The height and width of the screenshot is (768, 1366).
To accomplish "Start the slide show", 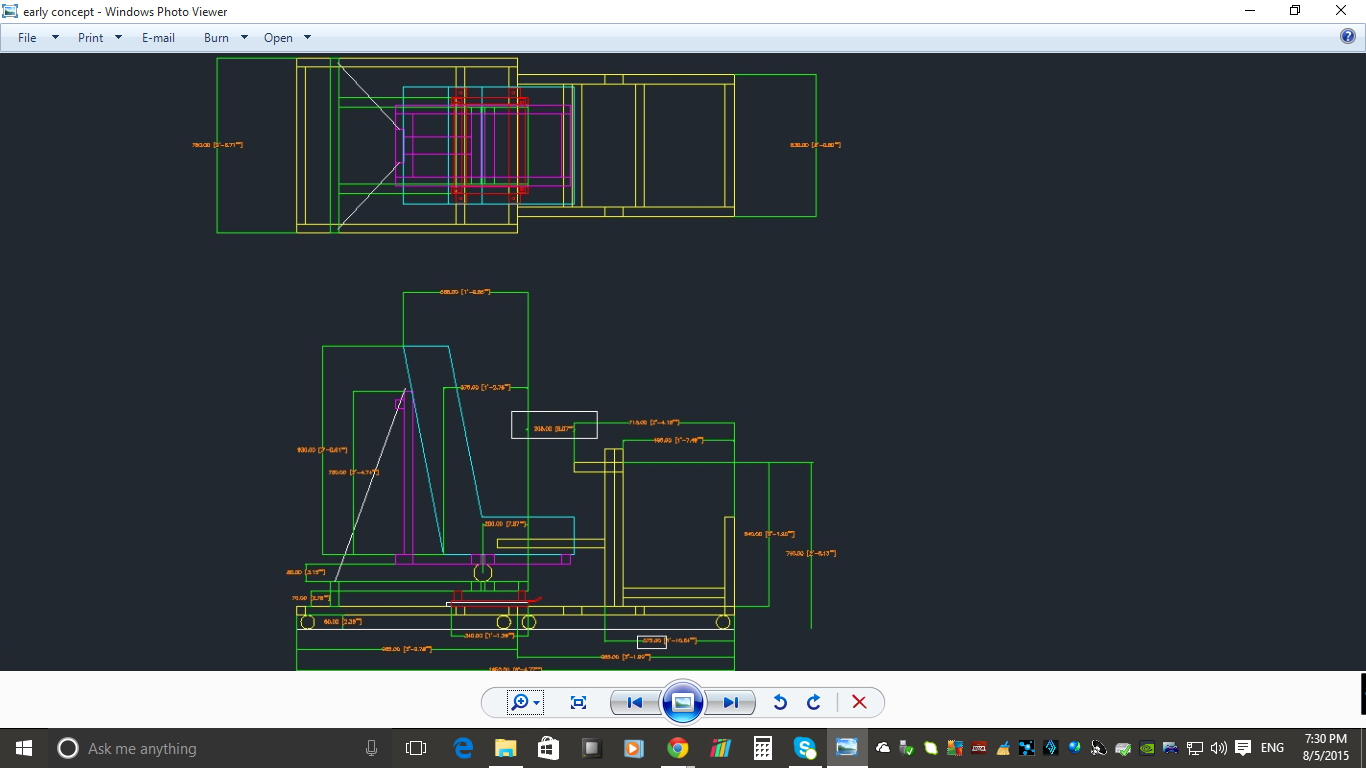I will pyautogui.click(x=682, y=702).
